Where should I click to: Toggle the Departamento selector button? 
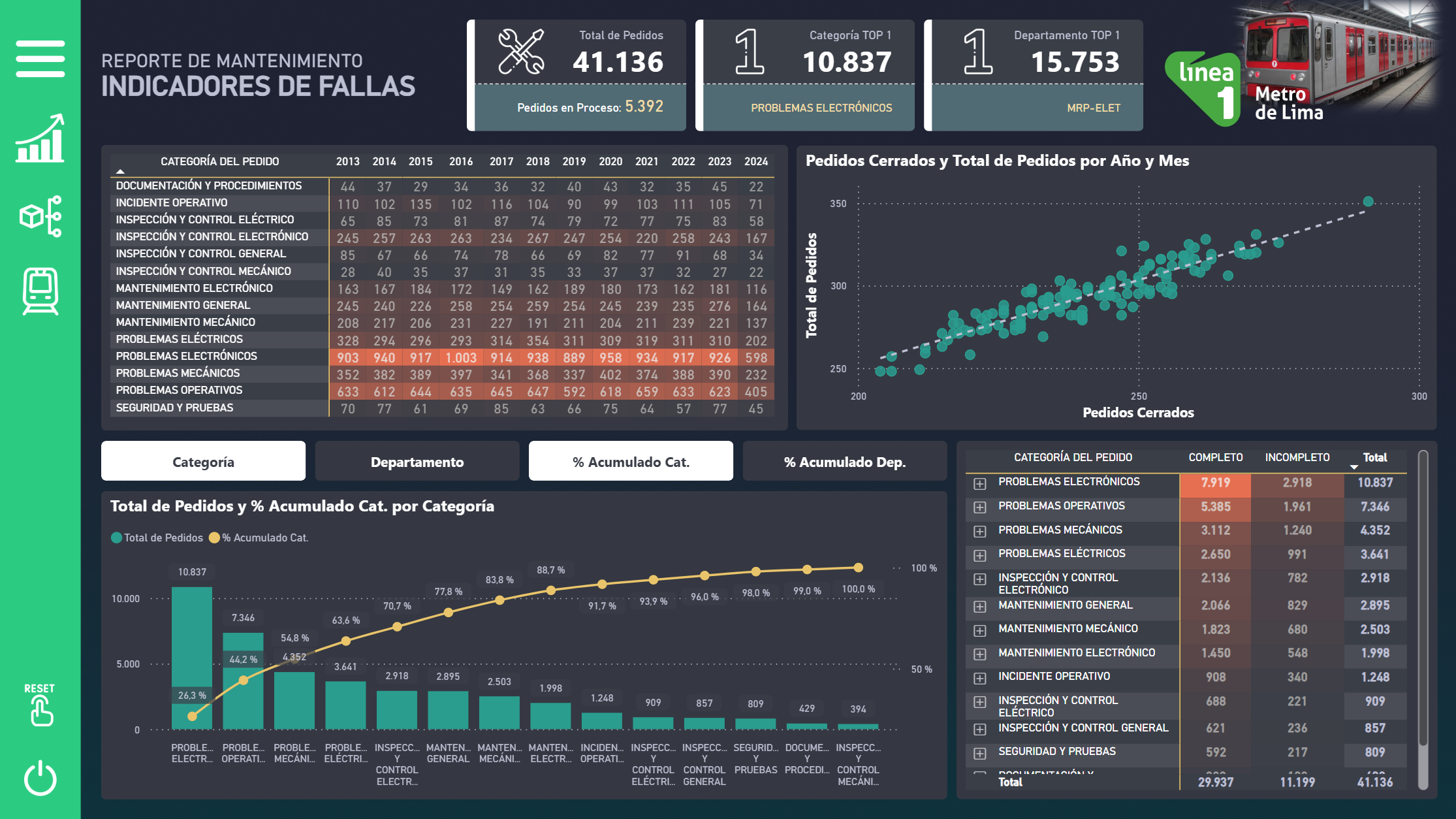pos(417,462)
